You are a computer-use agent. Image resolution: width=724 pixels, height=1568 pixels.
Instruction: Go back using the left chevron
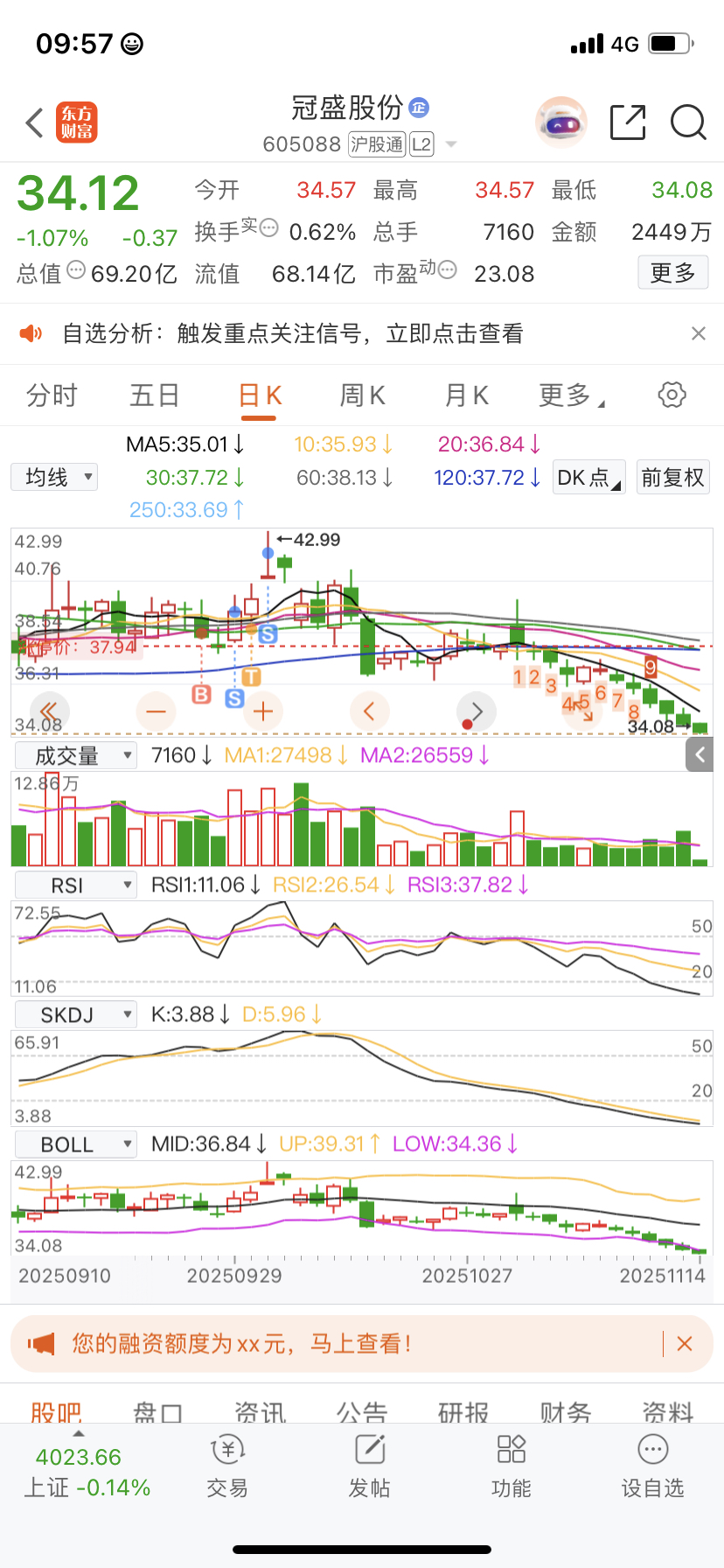[35, 122]
